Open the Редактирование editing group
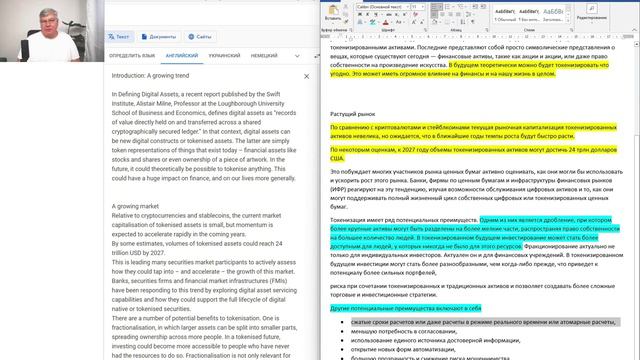Screen dimensions: 640x360 [x=591, y=13]
